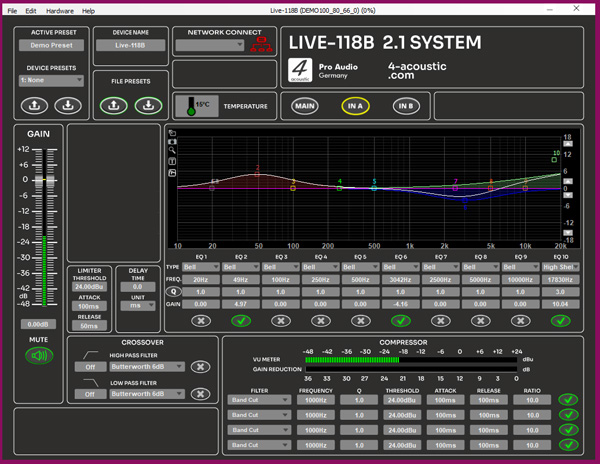This screenshot has height=464, width=600.
Task: Click the EQ 6 frequency field
Action: (x=401, y=279)
